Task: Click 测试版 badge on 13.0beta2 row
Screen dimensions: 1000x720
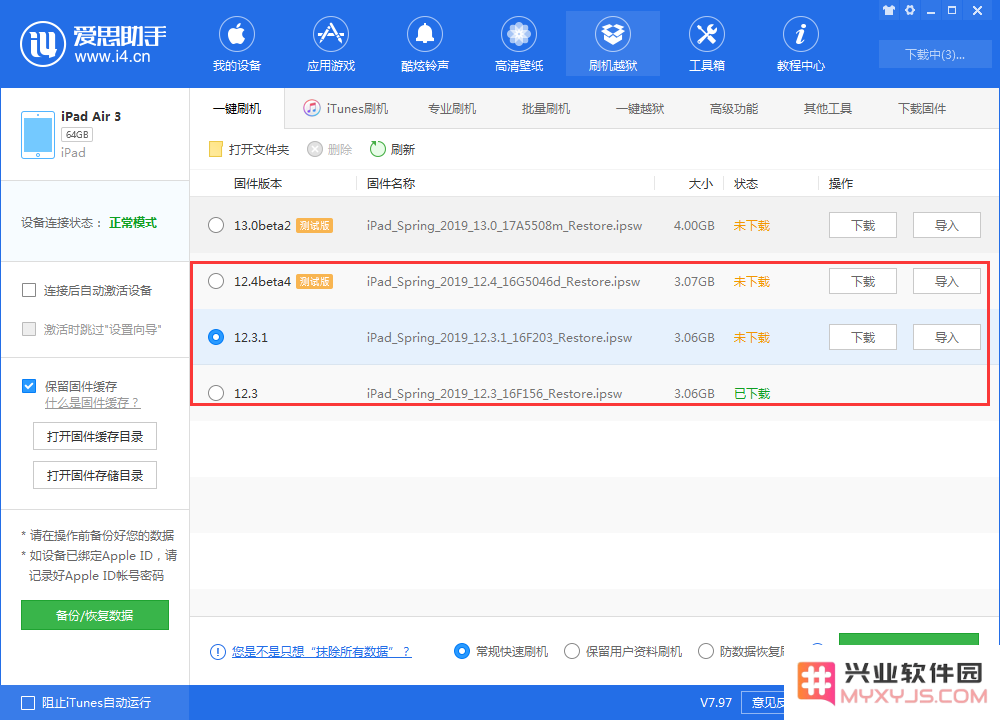Action: click(x=314, y=226)
